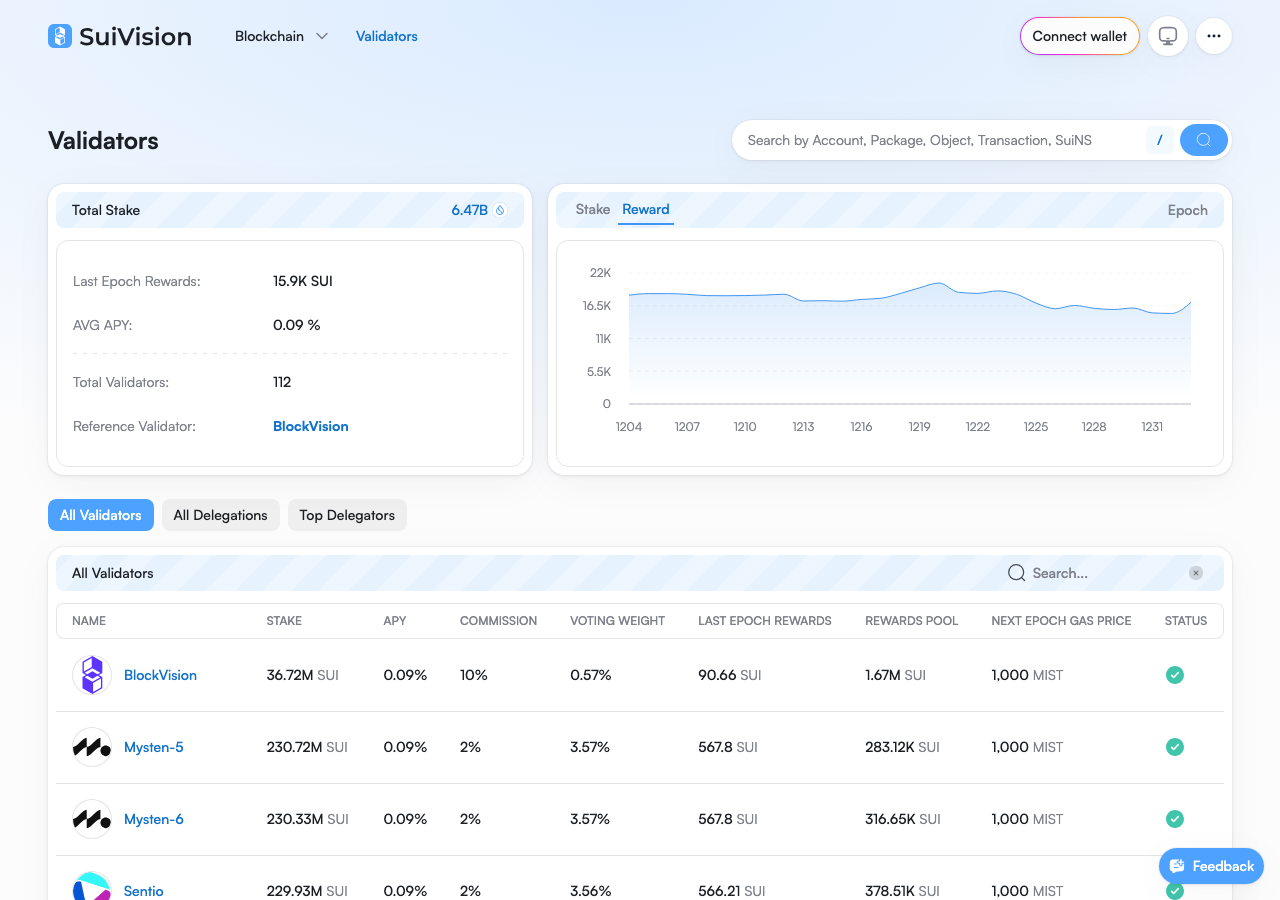The image size is (1280, 900).
Task: Open the Top Delegators tab
Action: pos(347,515)
